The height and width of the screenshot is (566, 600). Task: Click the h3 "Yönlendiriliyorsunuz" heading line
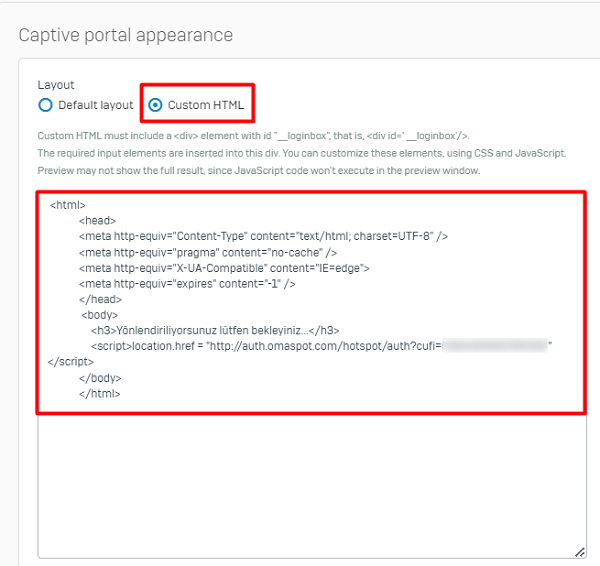pyautogui.click(x=215, y=330)
